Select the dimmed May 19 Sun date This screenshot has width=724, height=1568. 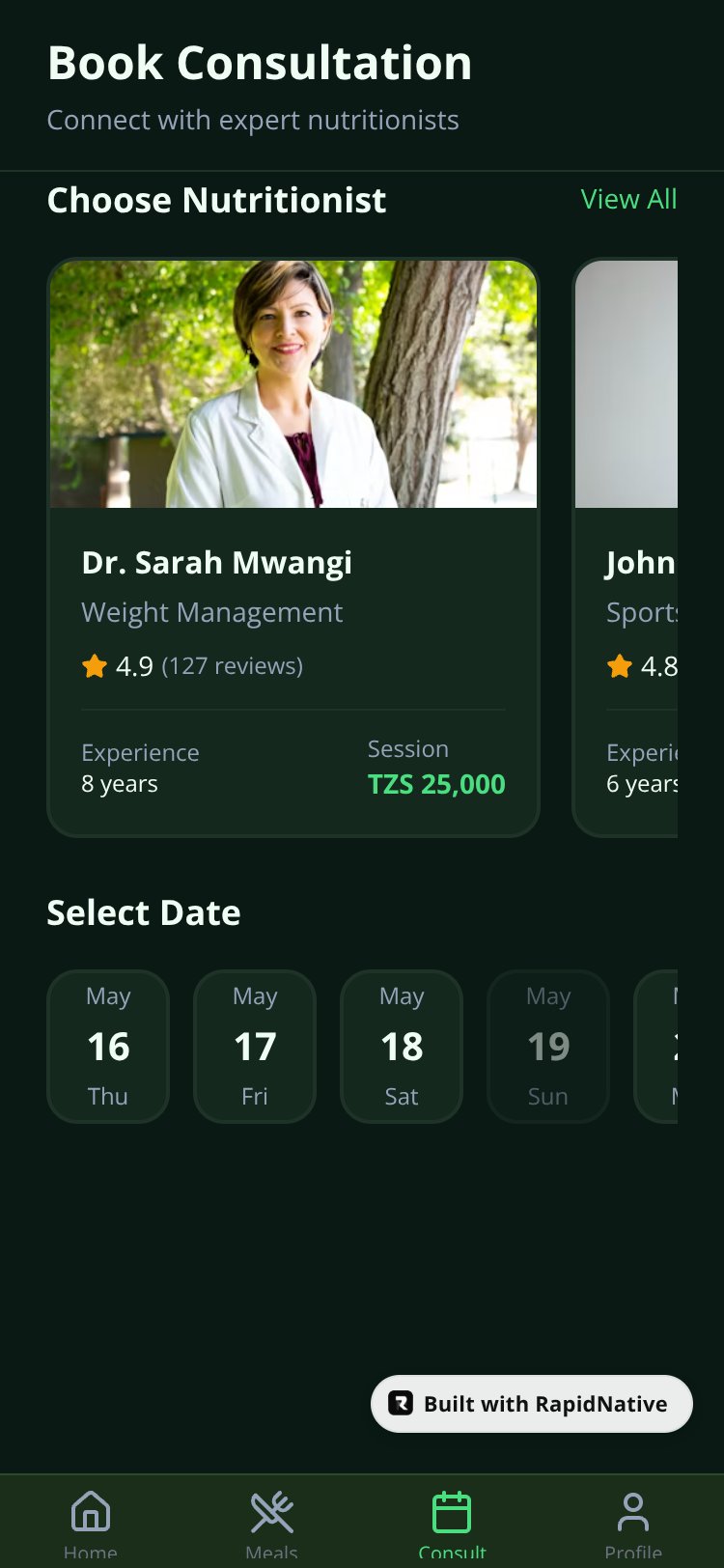[548, 1047]
